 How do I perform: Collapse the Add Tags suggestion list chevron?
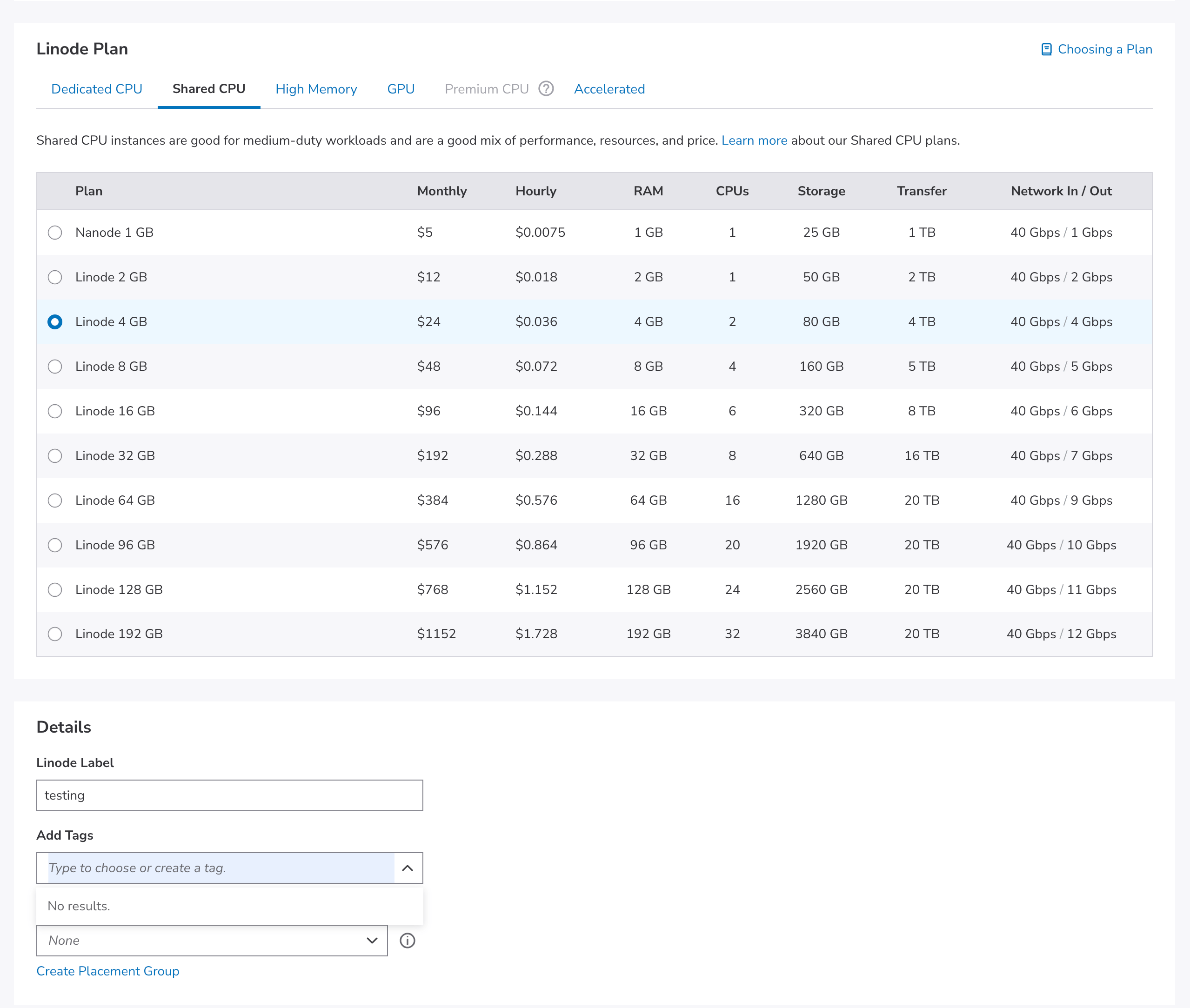click(x=408, y=868)
